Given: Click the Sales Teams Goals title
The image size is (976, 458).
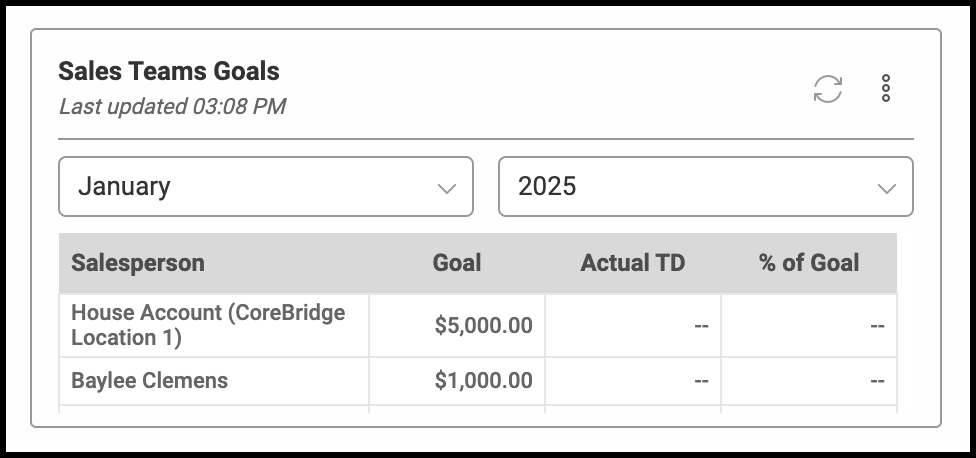Looking at the screenshot, I should pos(169,72).
